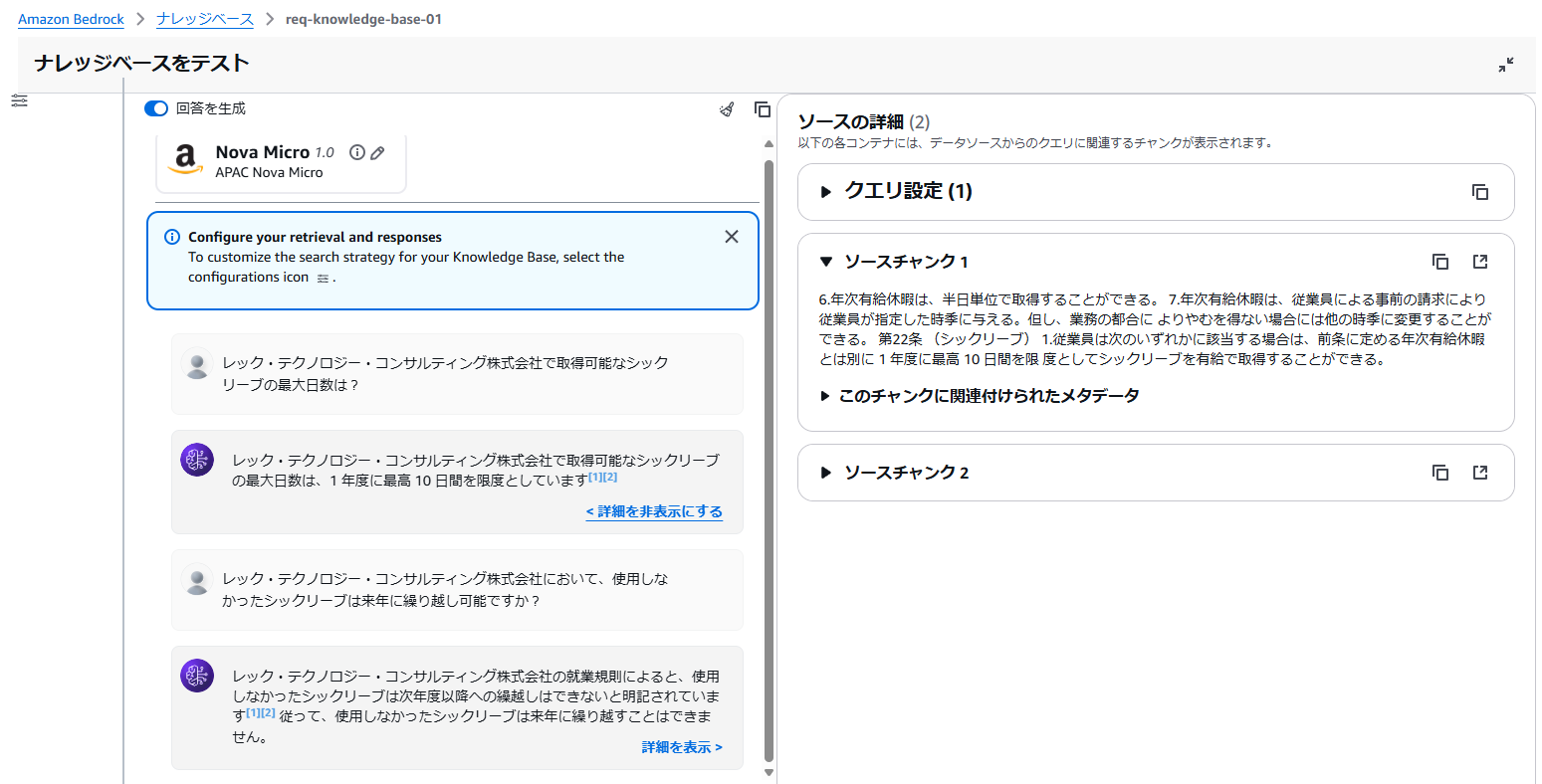Click the source chunk 1 paragraph text

coord(1155,329)
